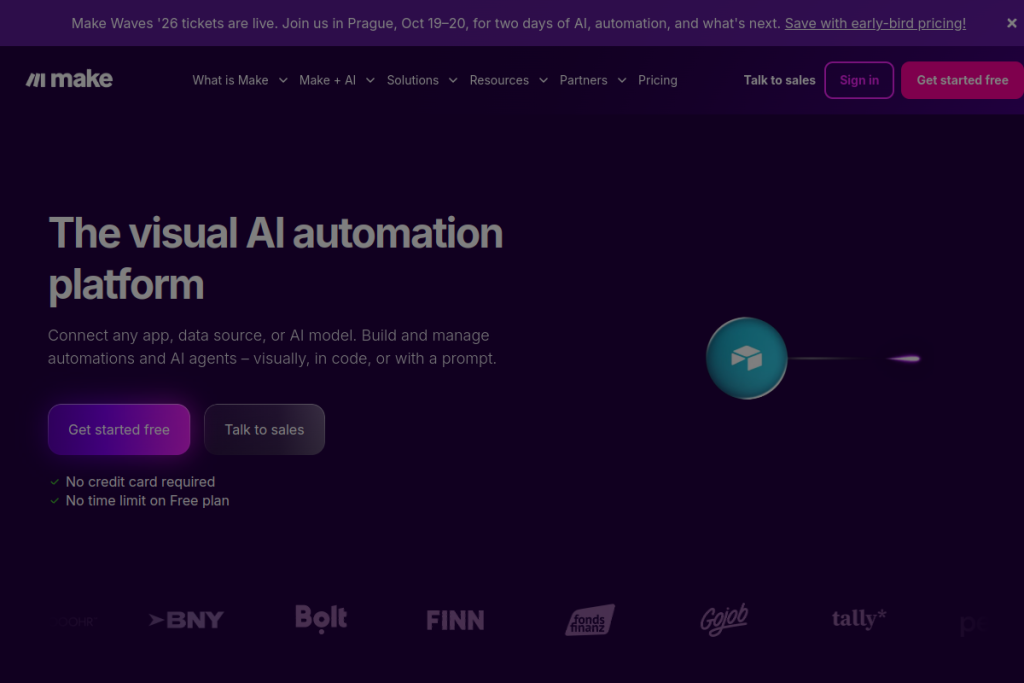The image size is (1024, 683).
Task: Expand the Solutions chevron
Action: 453,80
